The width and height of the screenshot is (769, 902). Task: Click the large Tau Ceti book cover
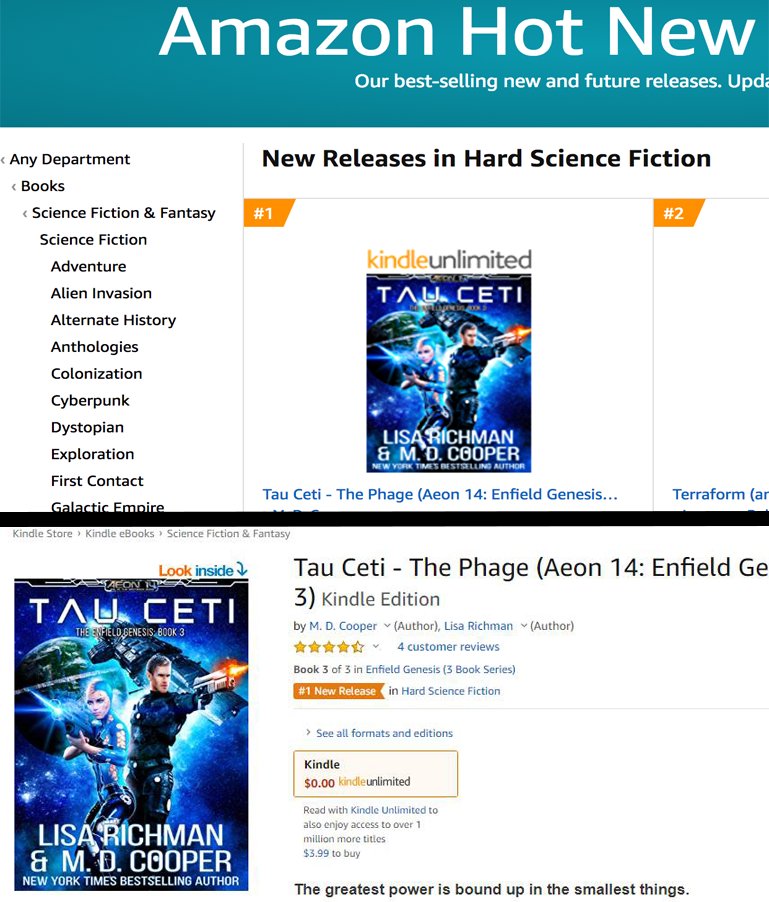pyautogui.click(x=131, y=735)
